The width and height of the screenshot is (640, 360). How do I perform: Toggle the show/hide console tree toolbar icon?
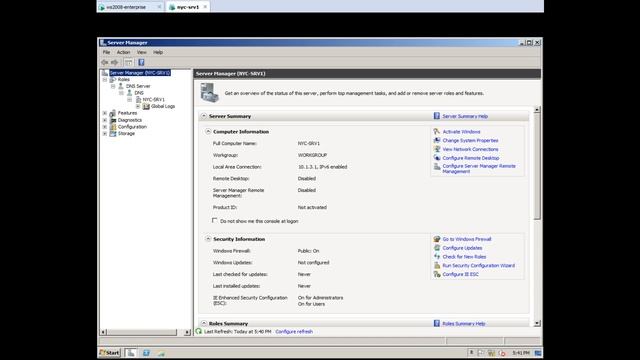point(129,62)
